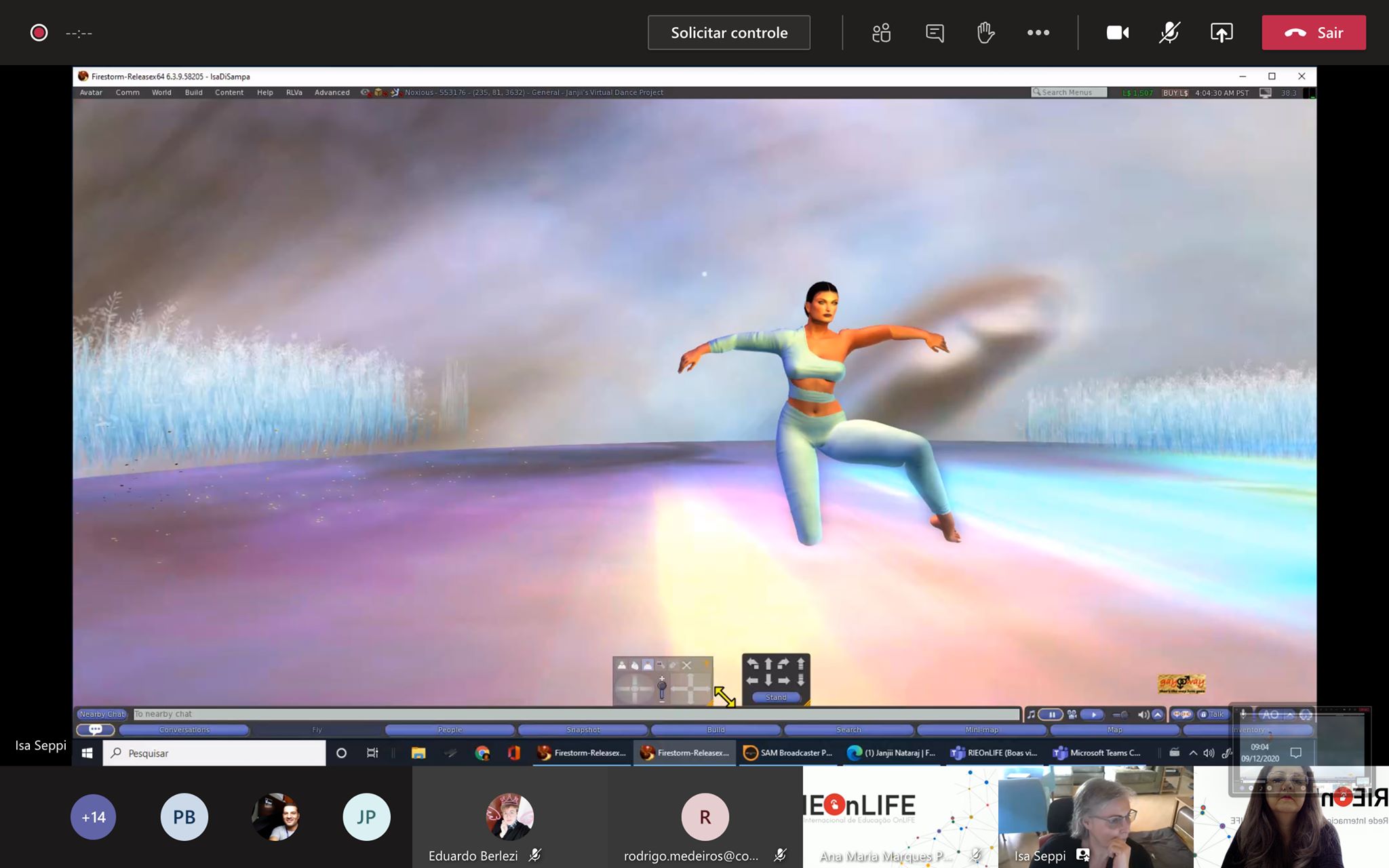Open the Conversations toolbar button

[184, 730]
